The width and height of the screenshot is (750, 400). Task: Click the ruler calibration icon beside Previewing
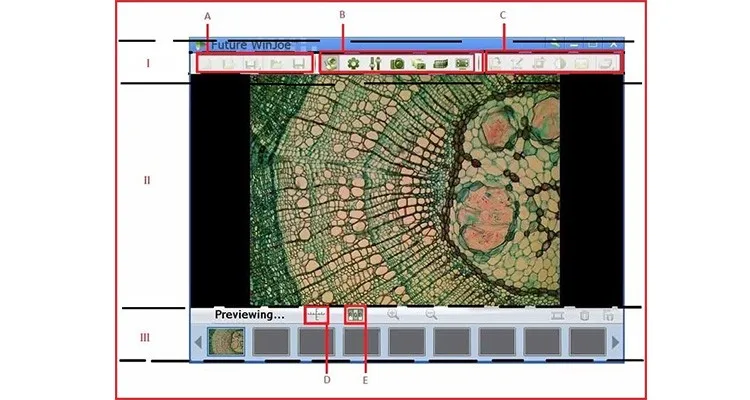[316, 314]
